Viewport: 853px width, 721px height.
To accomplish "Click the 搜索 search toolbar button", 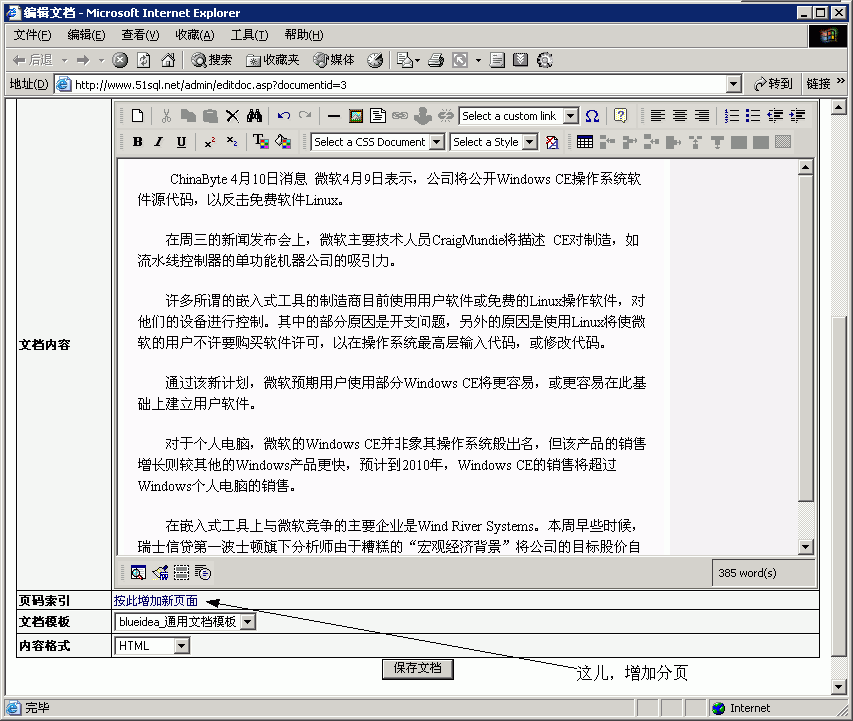I will [212, 60].
